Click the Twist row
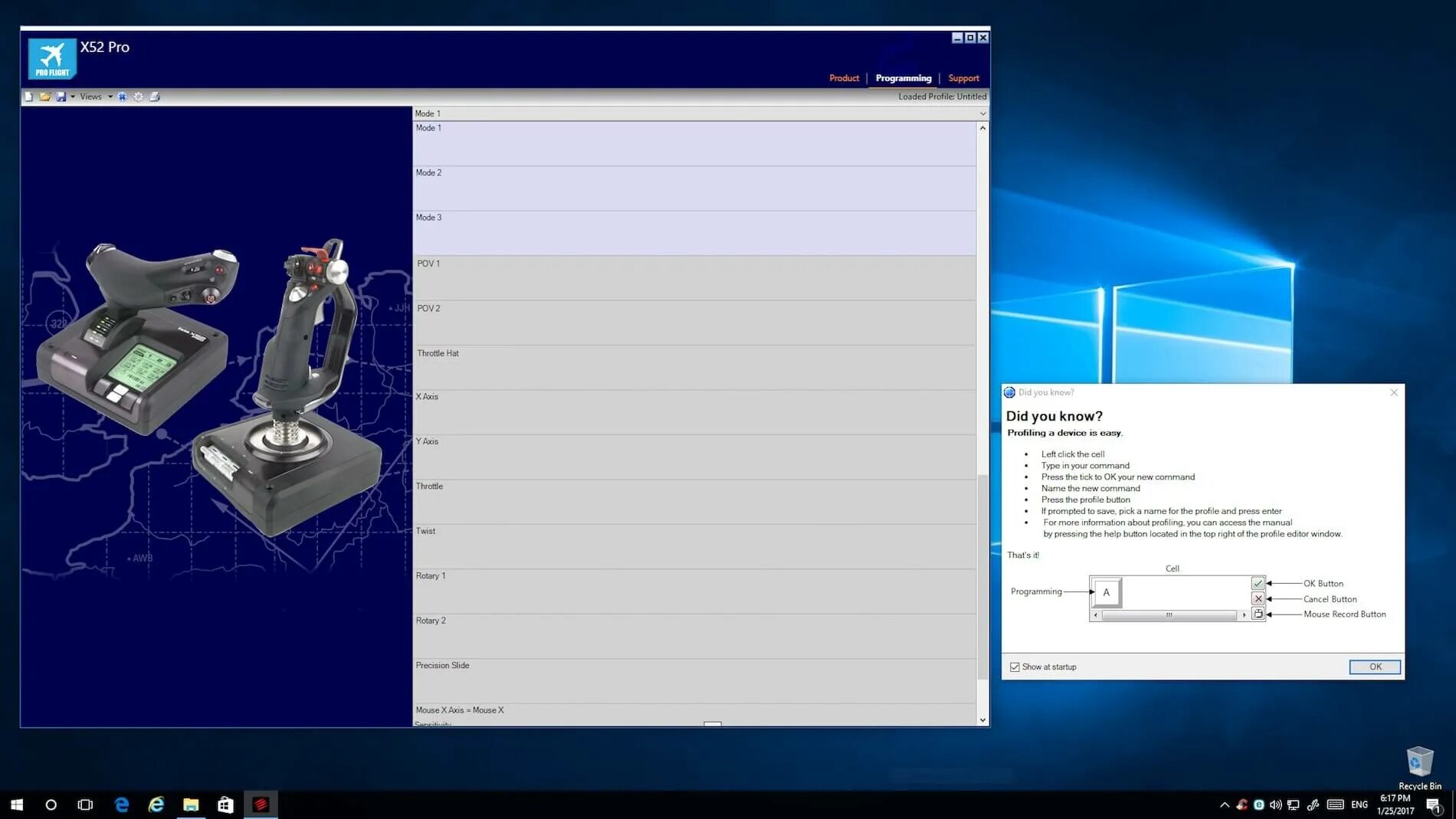1456x819 pixels. [x=694, y=547]
